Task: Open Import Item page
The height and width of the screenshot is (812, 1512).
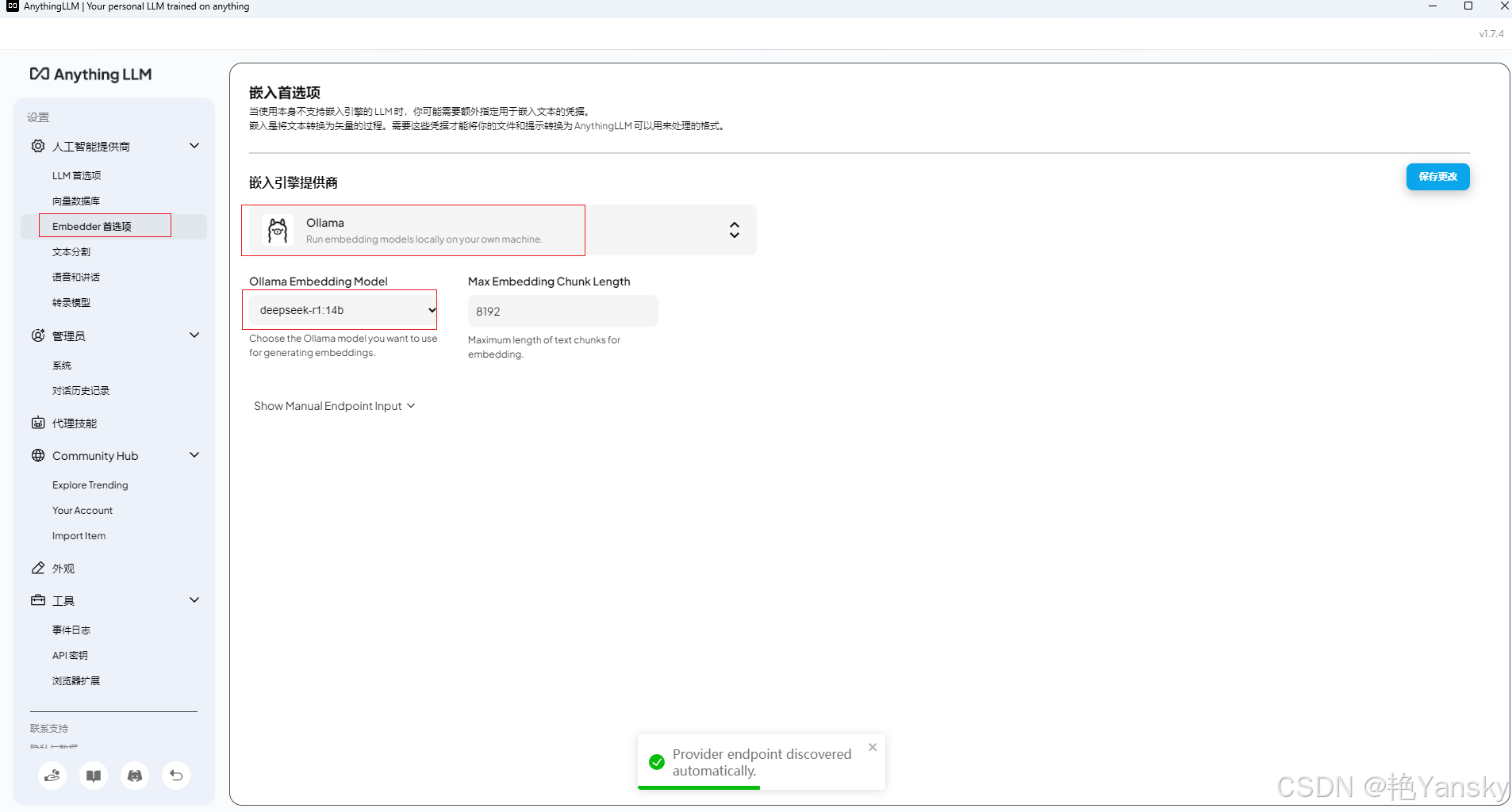Action: (x=79, y=535)
